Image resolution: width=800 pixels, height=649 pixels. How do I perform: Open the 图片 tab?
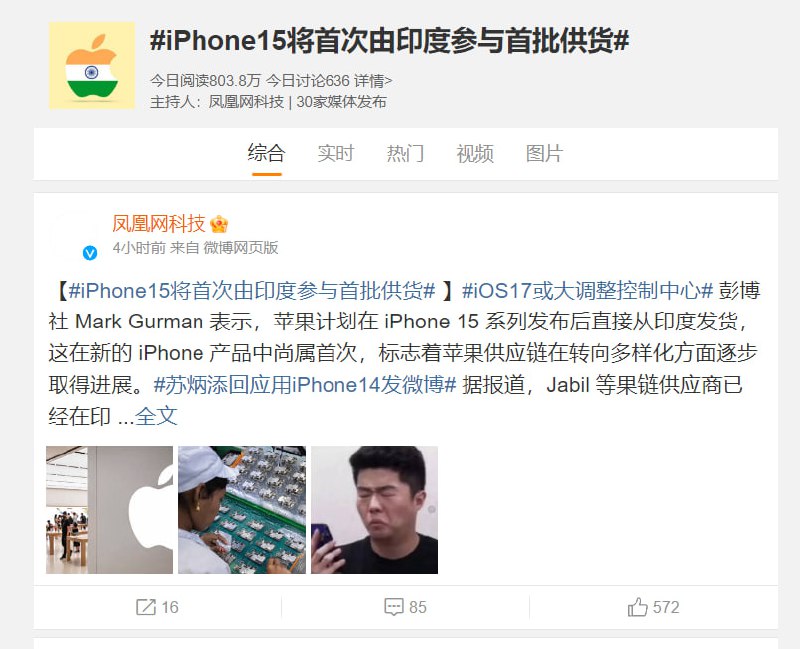544,153
